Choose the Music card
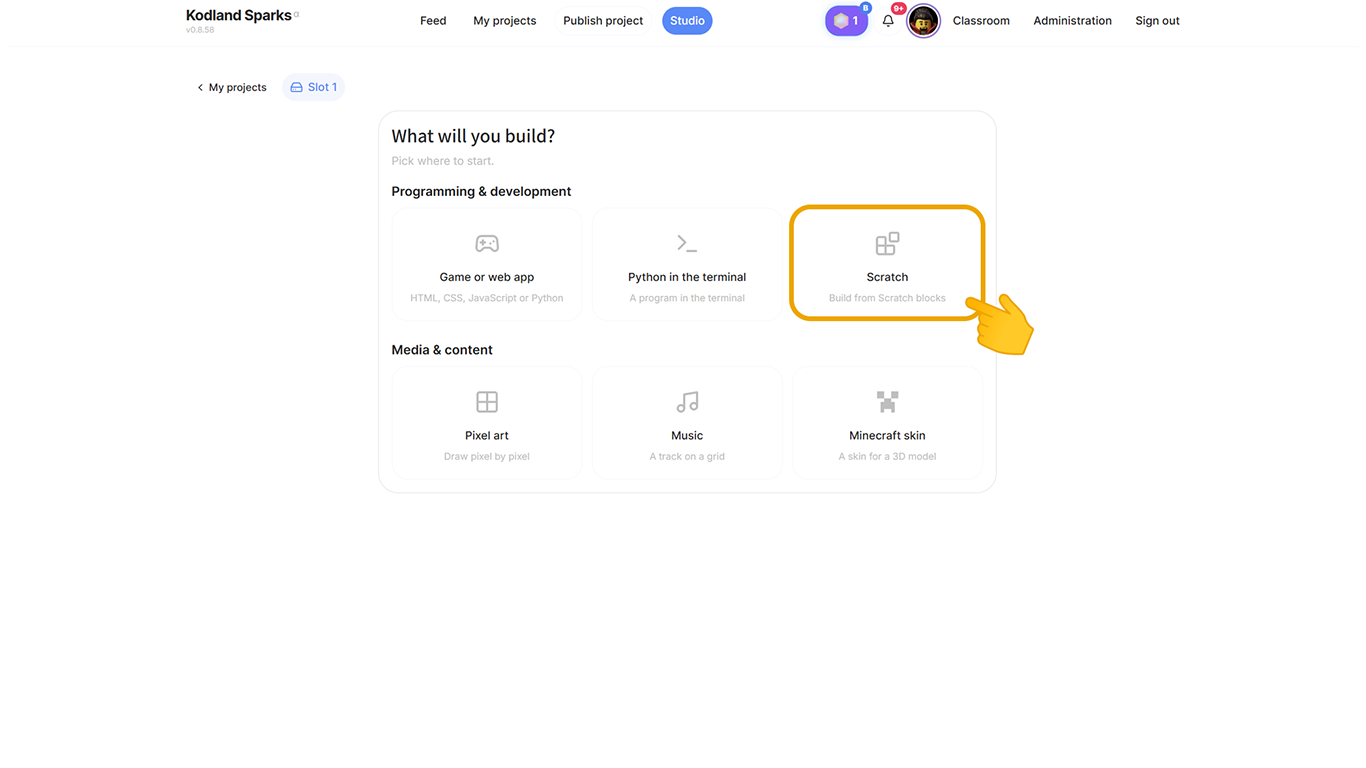Screen dimensions: 1366x768 687,422
